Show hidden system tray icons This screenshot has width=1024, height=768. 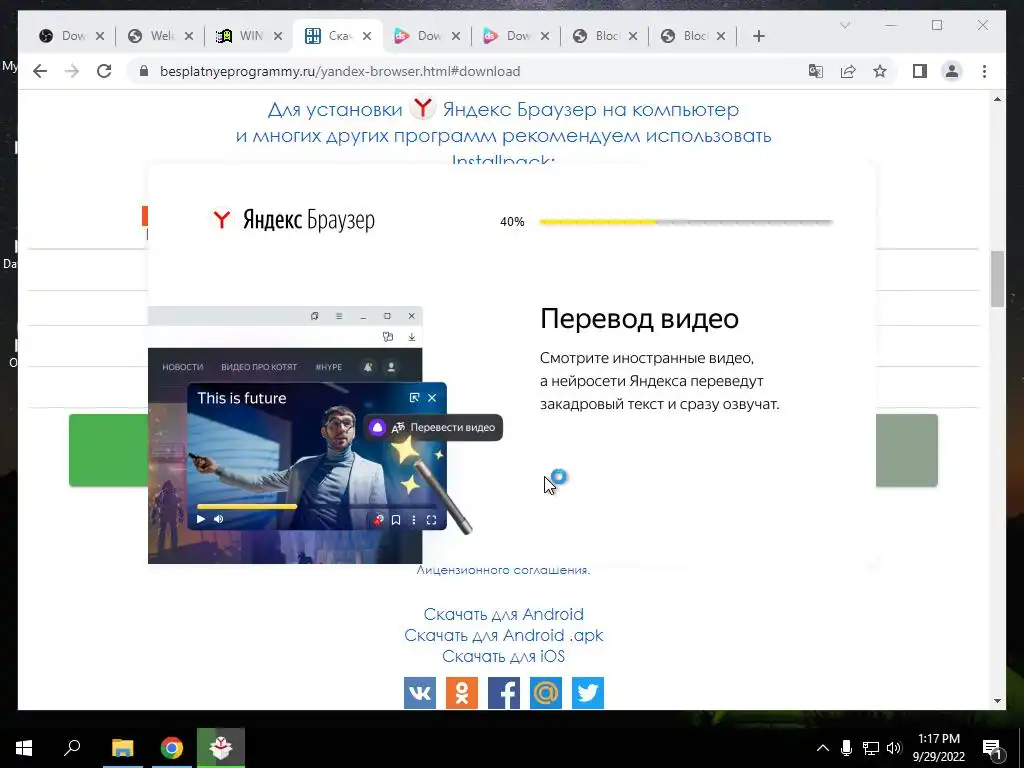[823, 748]
